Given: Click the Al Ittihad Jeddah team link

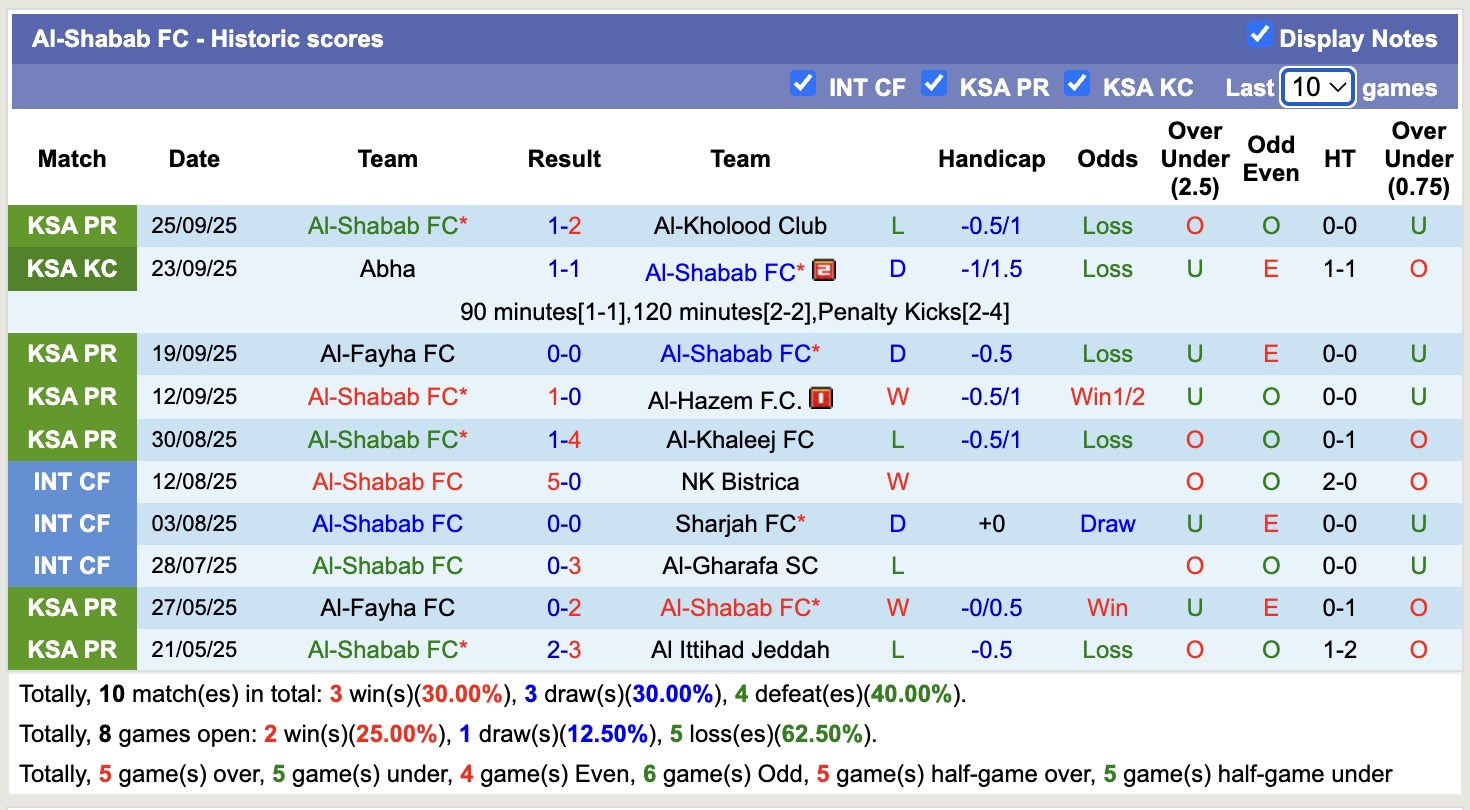Looking at the screenshot, I should [x=740, y=650].
